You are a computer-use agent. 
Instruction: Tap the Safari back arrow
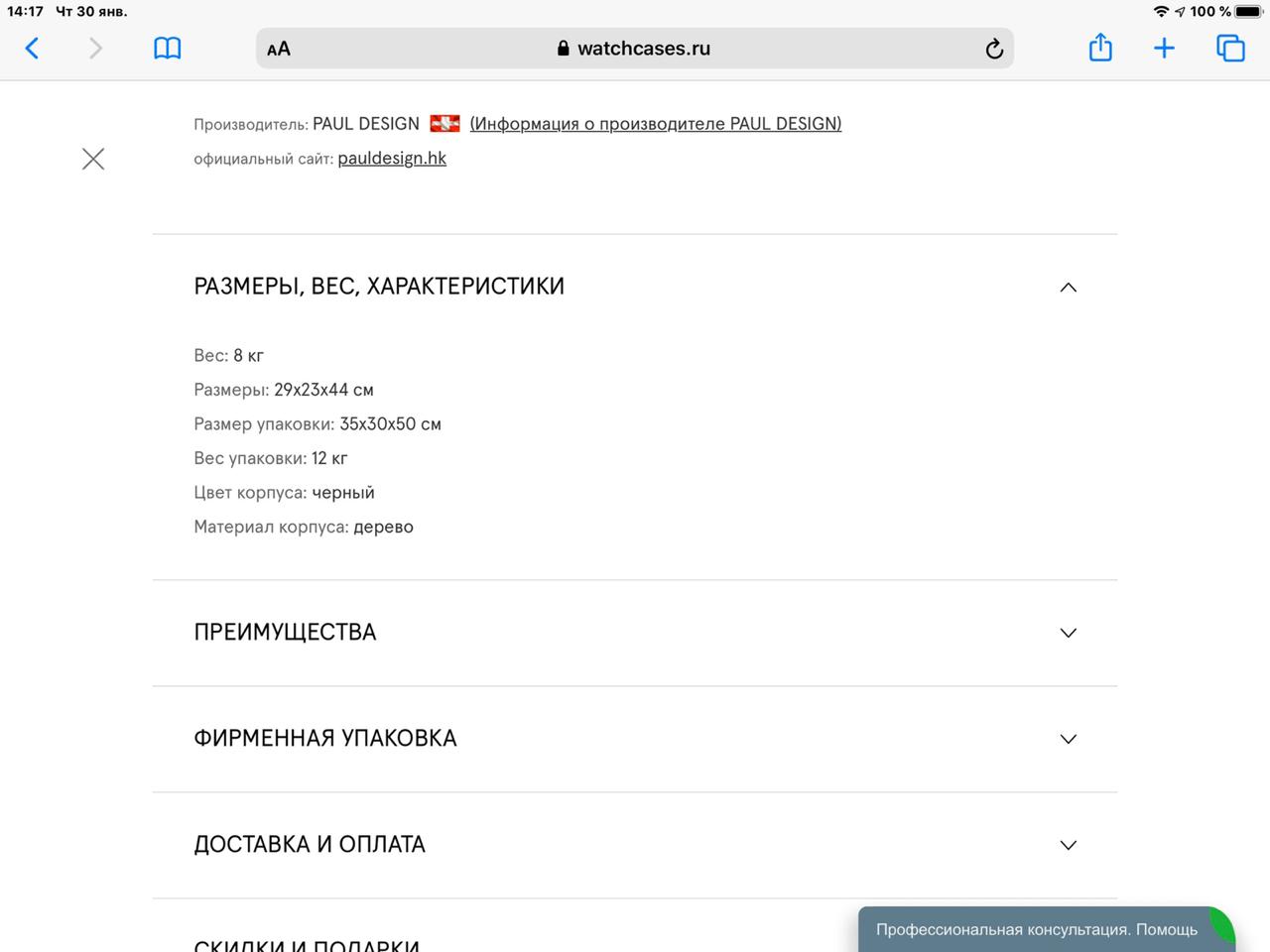coord(32,48)
